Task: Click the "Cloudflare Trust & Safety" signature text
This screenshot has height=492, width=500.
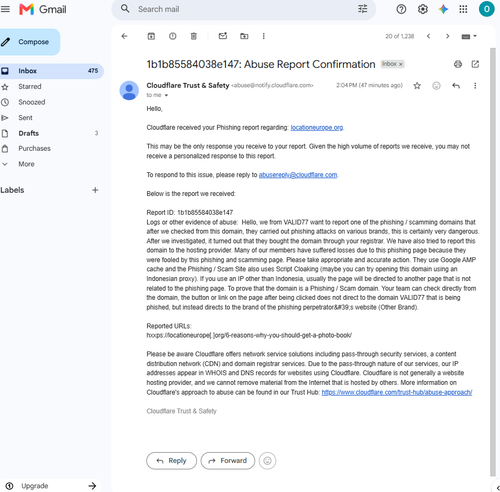Action: click(x=181, y=411)
